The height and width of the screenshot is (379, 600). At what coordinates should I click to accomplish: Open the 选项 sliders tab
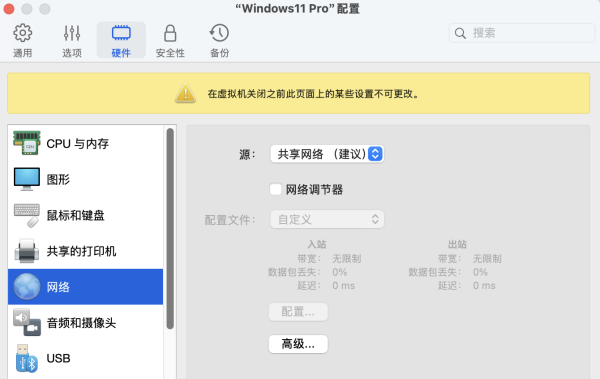click(72, 41)
